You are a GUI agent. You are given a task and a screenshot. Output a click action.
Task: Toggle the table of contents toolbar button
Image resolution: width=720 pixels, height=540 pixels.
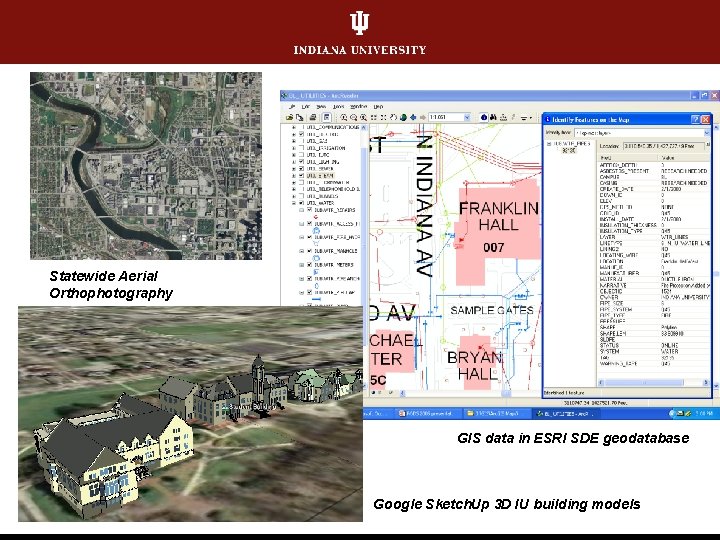point(326,118)
